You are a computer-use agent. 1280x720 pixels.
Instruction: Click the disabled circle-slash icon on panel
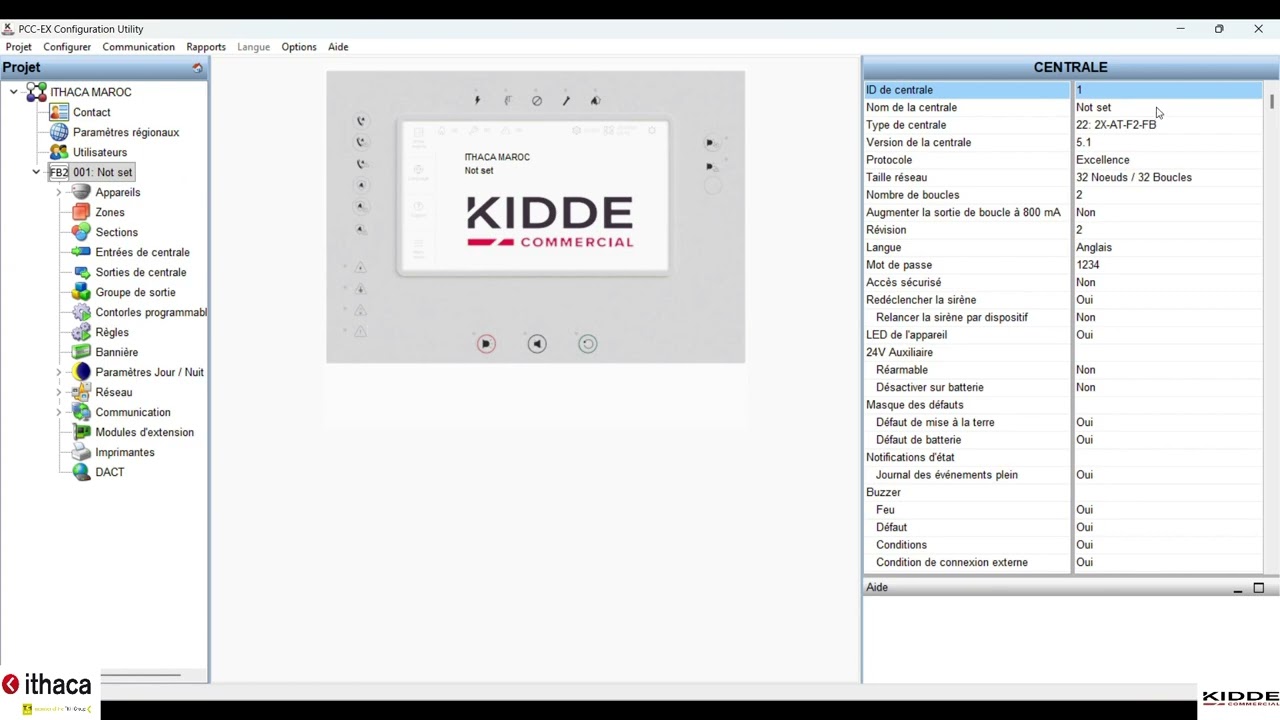537,100
